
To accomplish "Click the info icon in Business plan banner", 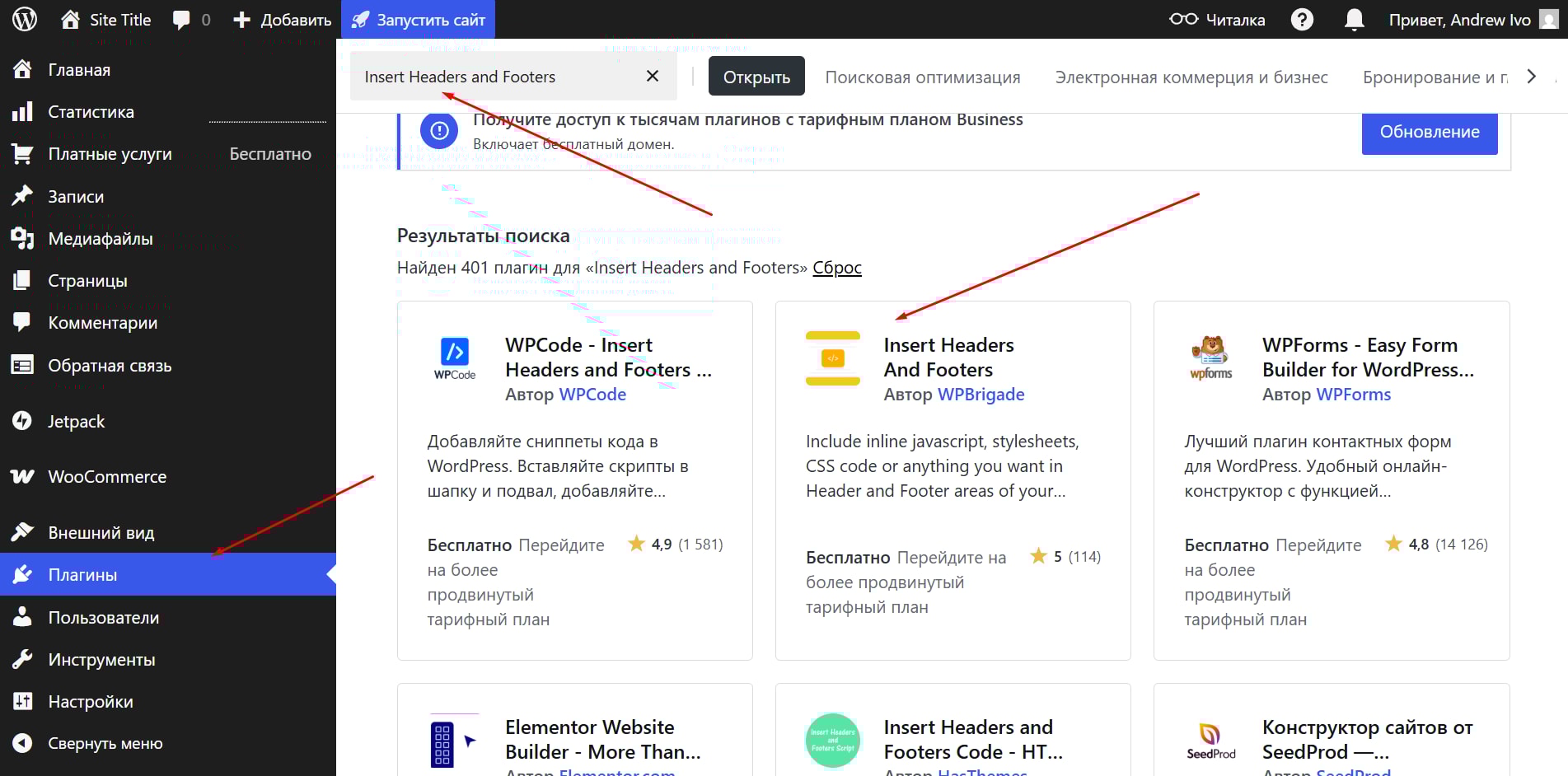I will pyautogui.click(x=439, y=130).
